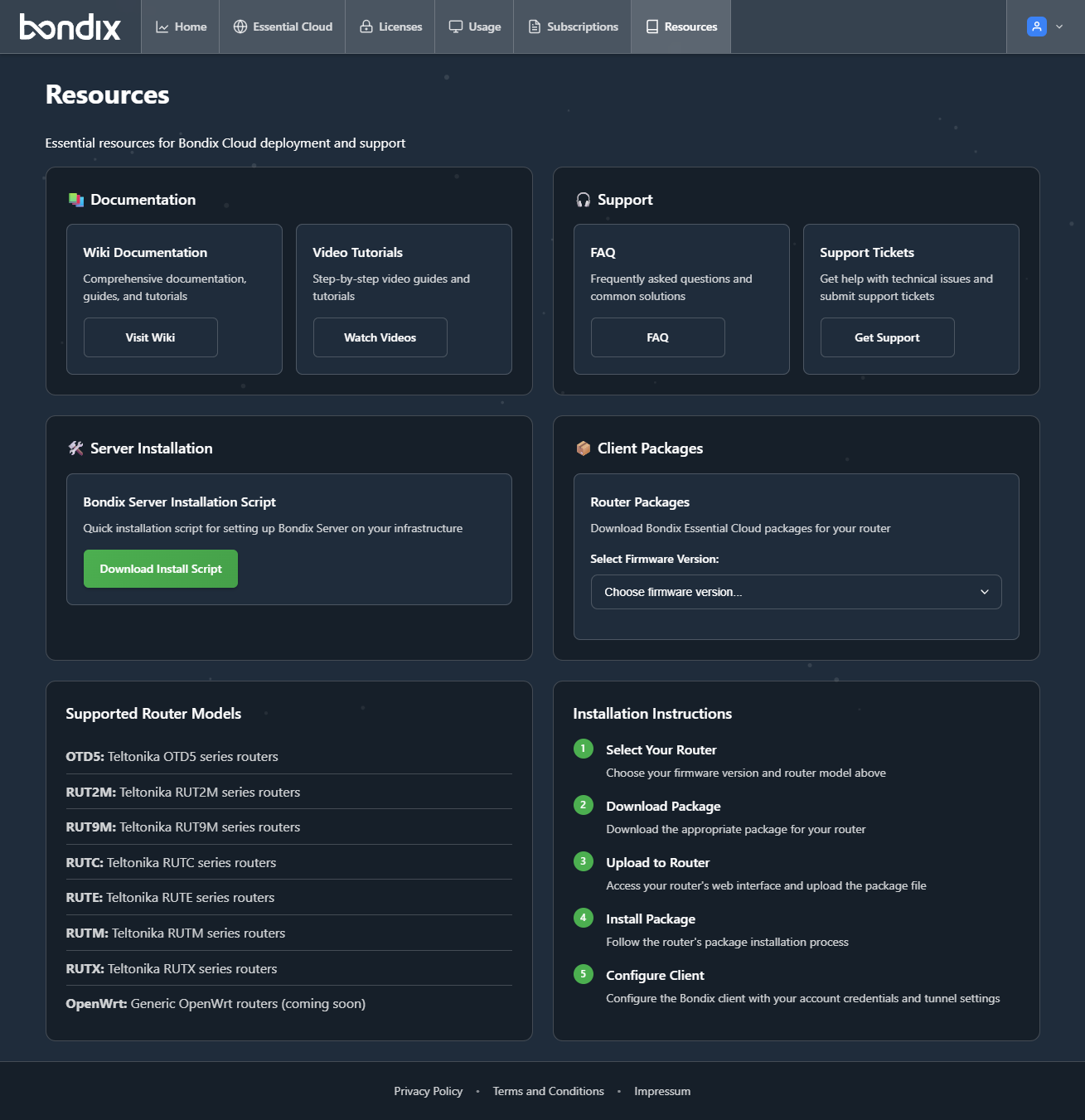Click the green step 5 circle
The width and height of the screenshot is (1085, 1120).
(584, 974)
